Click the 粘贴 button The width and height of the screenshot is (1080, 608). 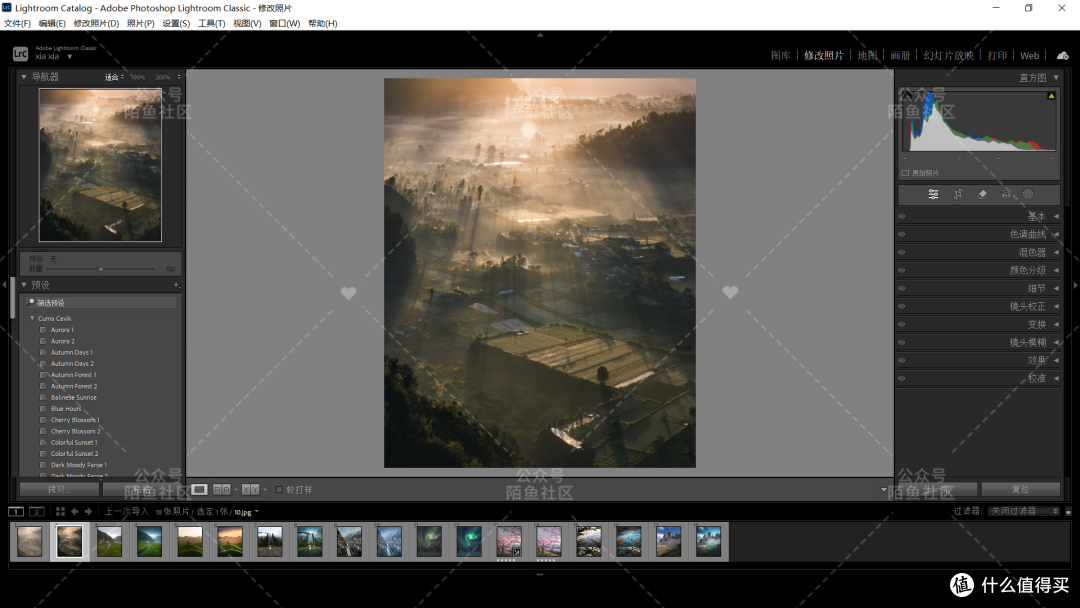tap(142, 490)
